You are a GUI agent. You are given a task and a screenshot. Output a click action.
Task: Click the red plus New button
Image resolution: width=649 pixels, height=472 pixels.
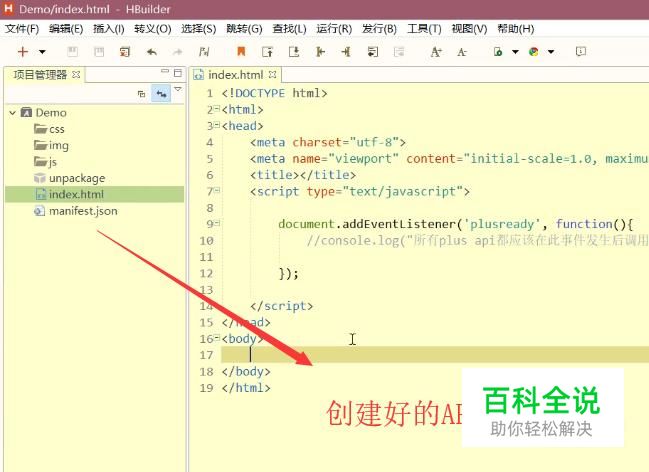coord(23,52)
